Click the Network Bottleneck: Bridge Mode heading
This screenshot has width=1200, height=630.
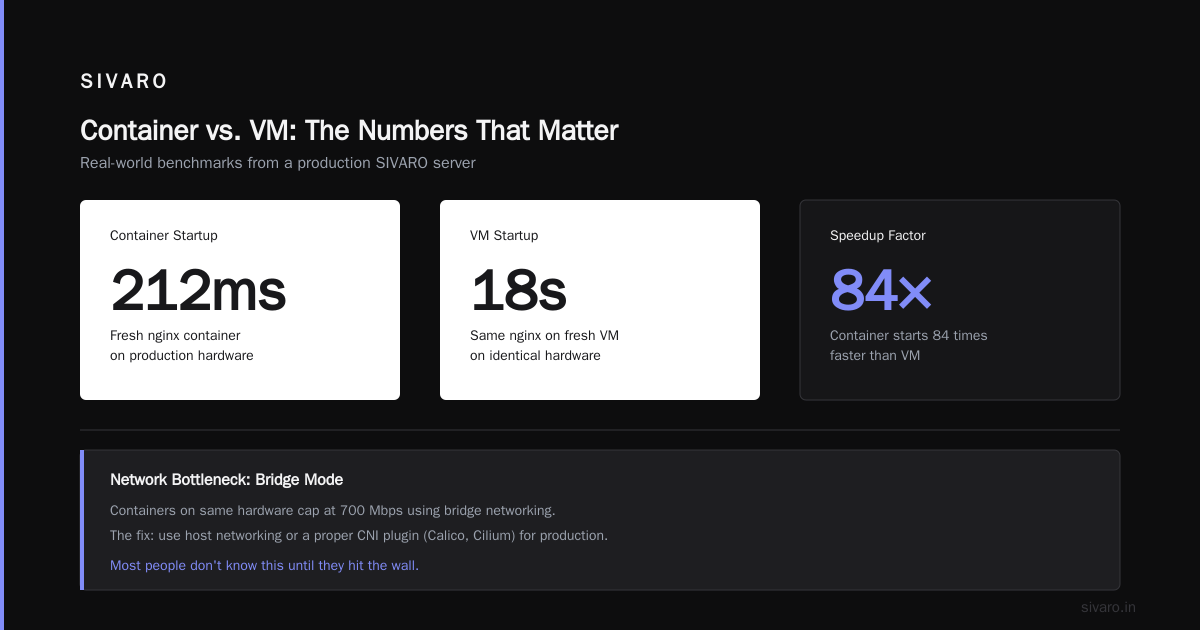226,480
